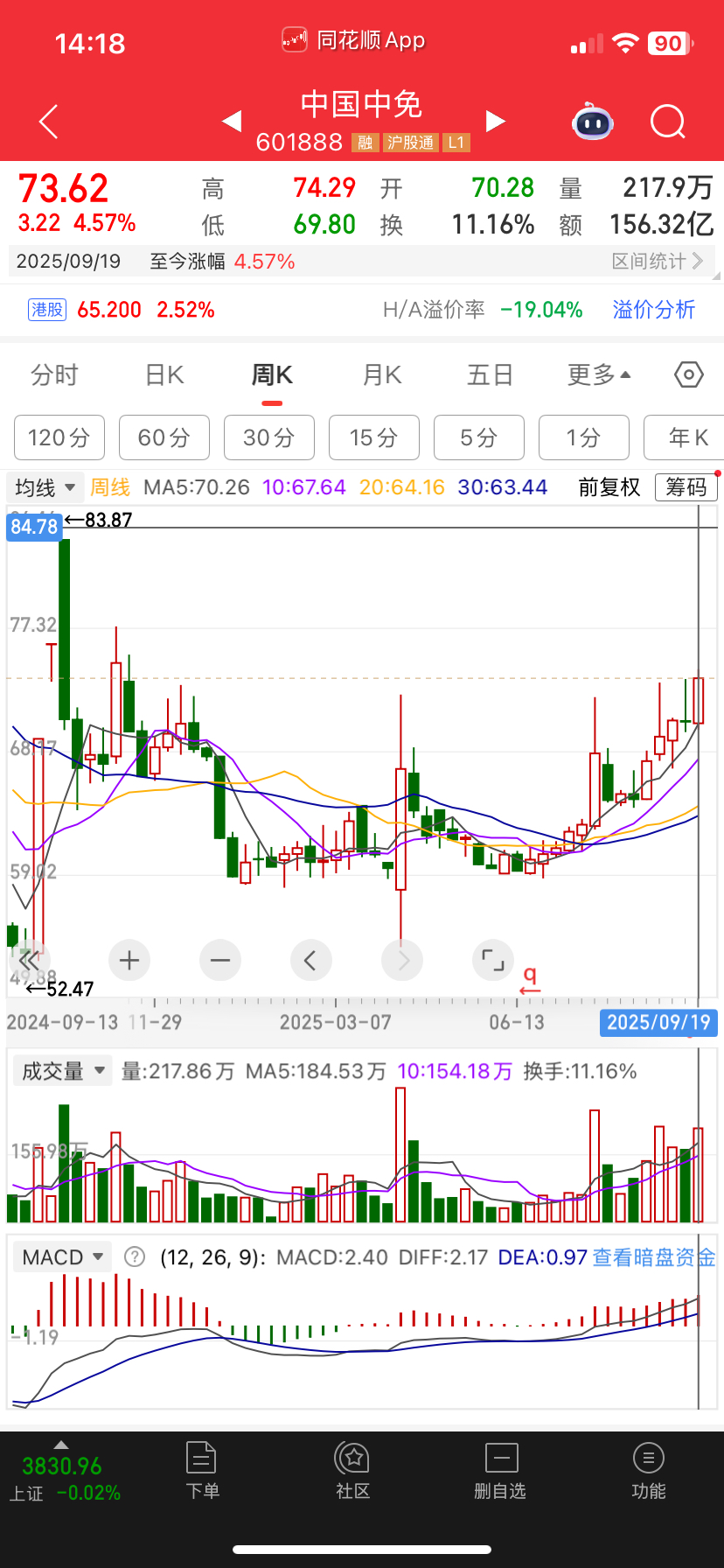Select 15分 period button
The height and width of the screenshot is (1568, 724).
point(374,437)
